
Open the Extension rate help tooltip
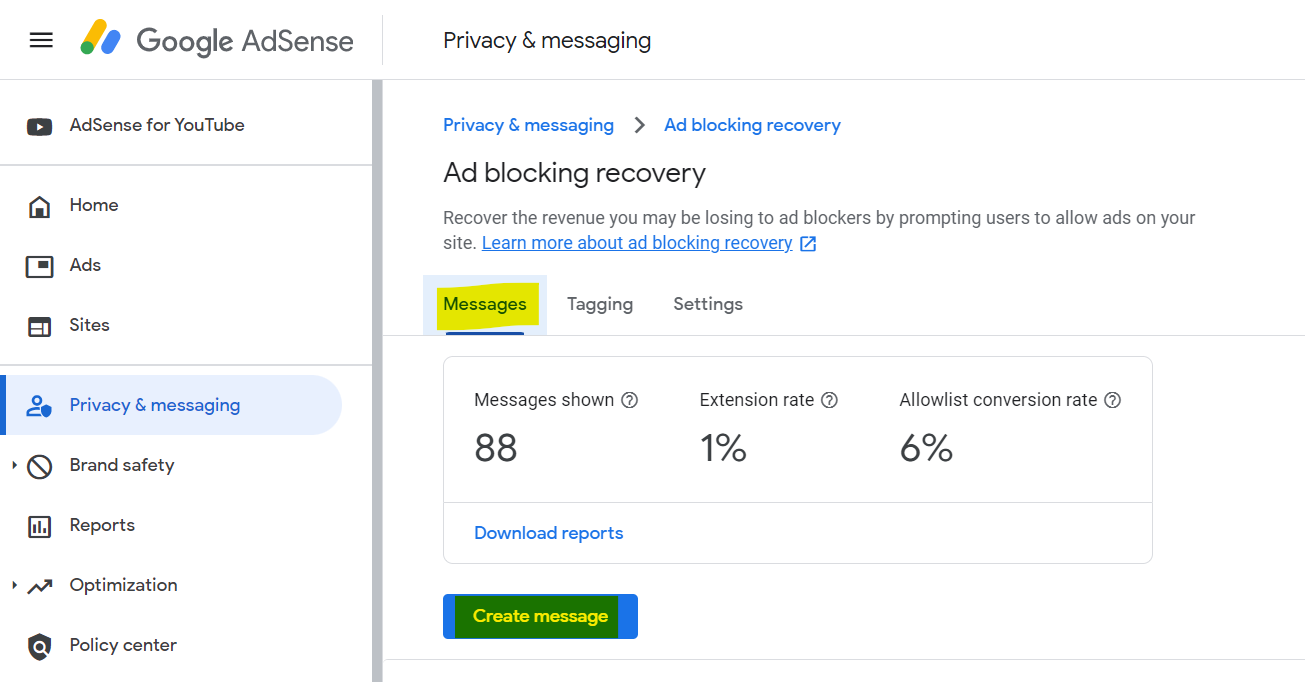coord(829,399)
